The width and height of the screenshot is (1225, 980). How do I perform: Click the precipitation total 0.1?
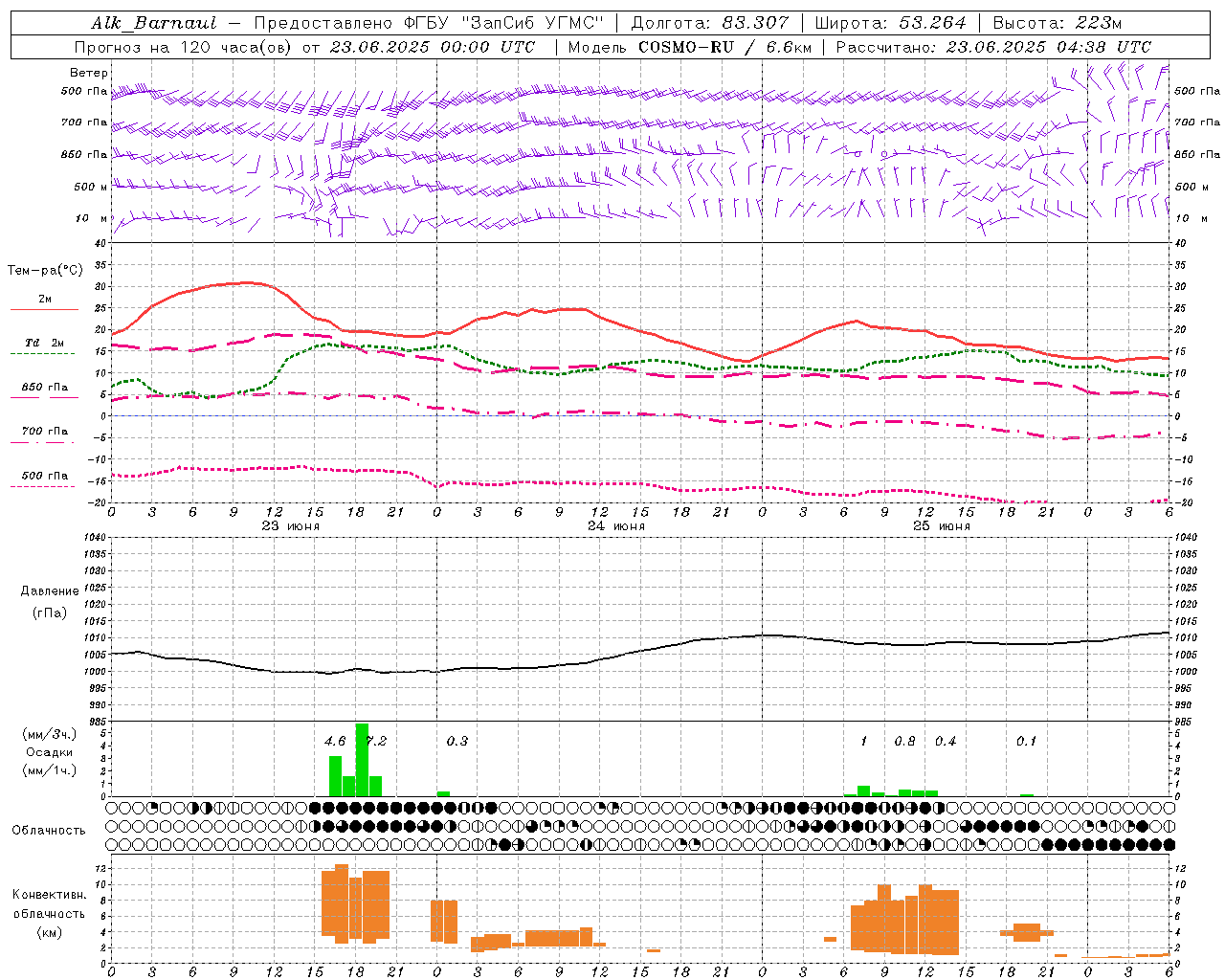[x=1026, y=741]
